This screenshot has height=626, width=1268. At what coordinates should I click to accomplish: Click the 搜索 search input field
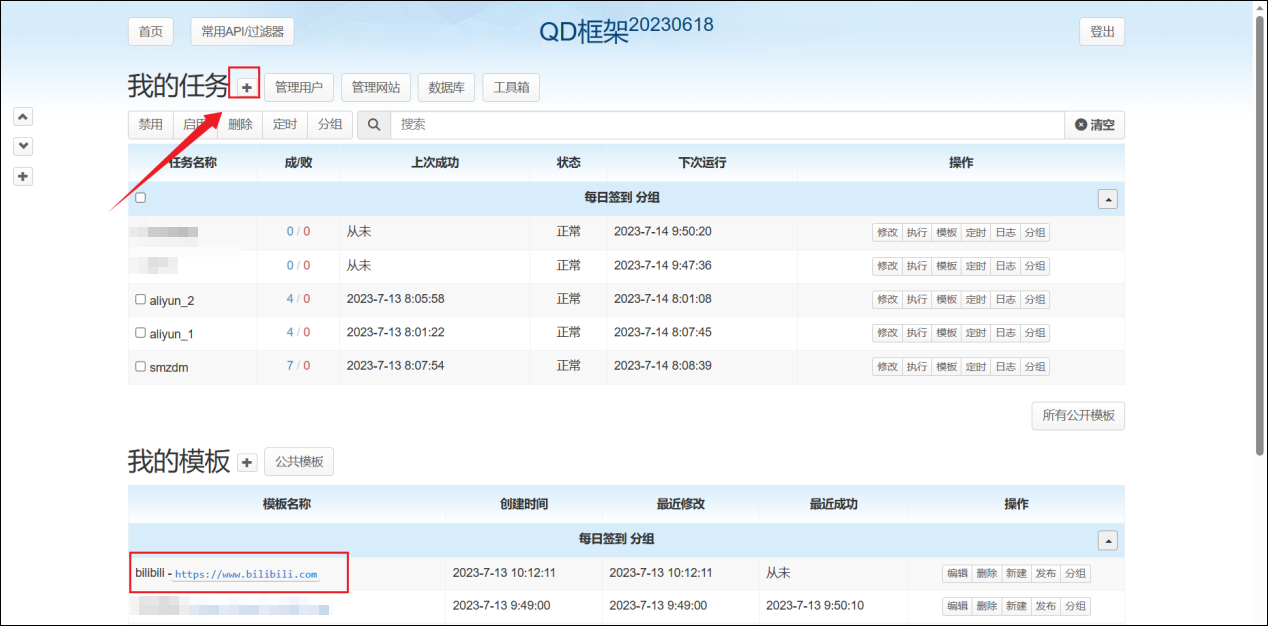(x=728, y=125)
